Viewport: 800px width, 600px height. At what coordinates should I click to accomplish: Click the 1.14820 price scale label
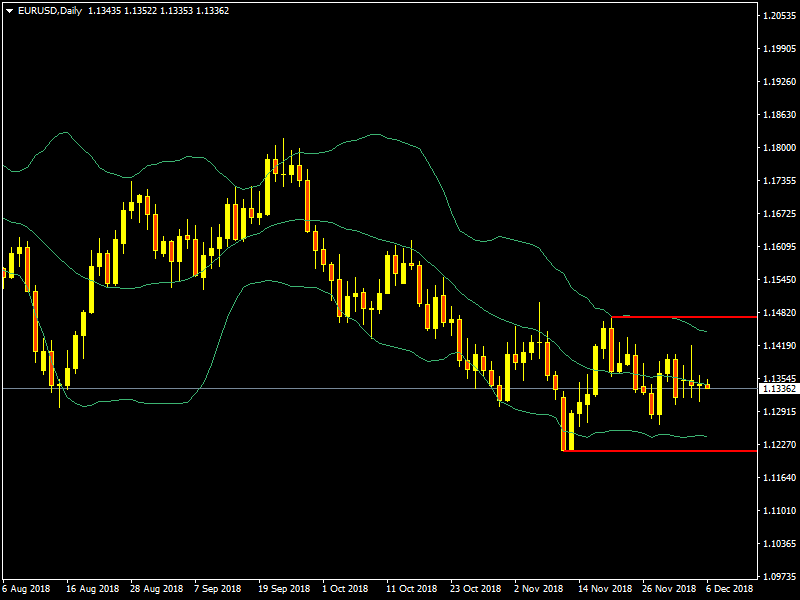(778, 313)
